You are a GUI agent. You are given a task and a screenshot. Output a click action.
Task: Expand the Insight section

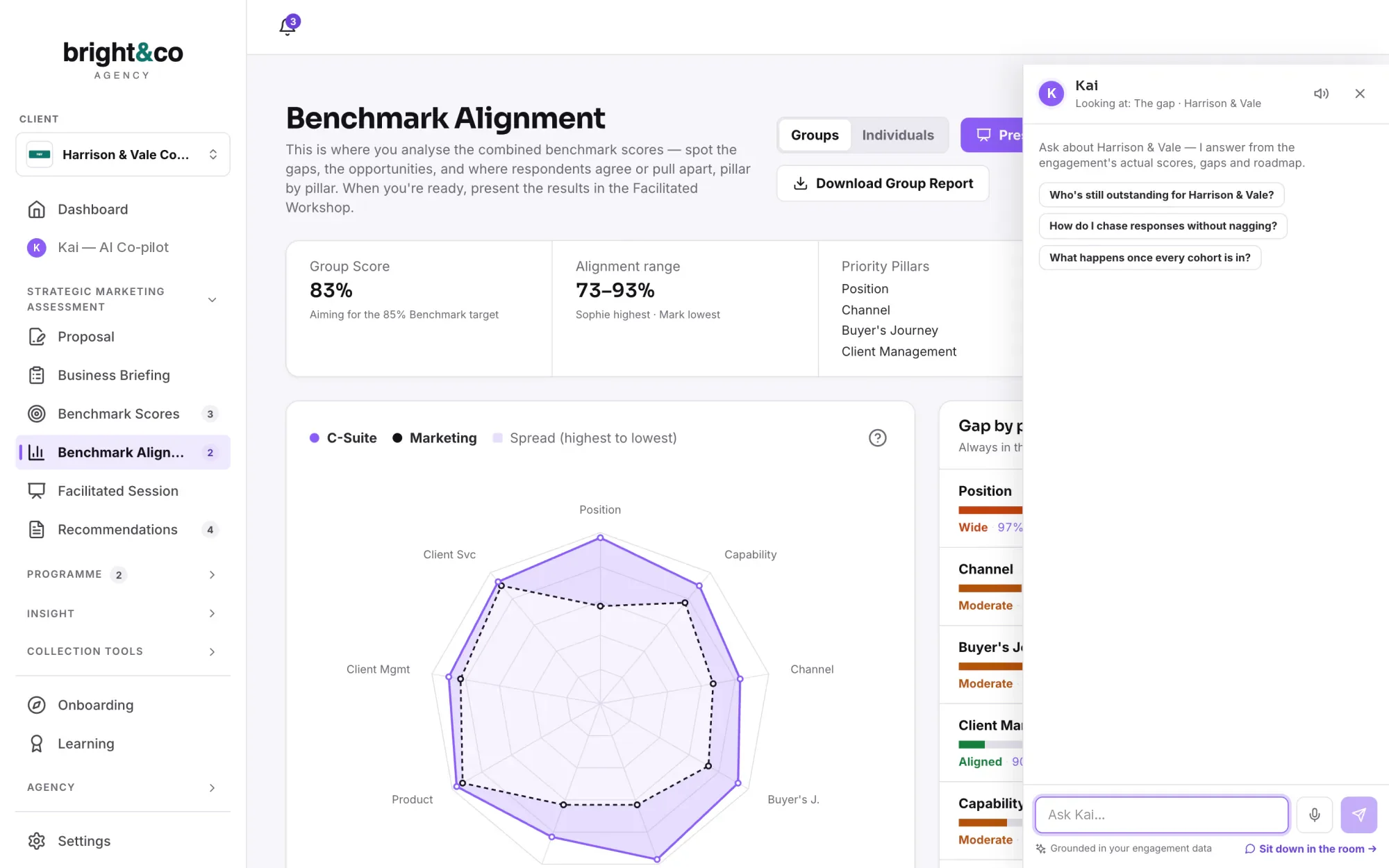tap(123, 613)
